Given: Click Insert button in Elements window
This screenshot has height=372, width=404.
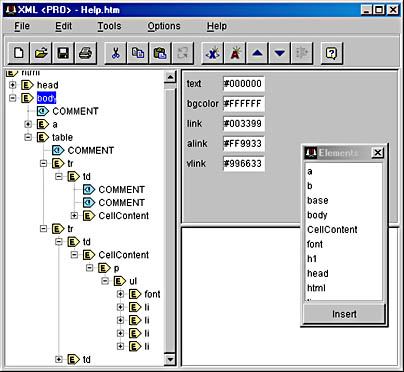Looking at the screenshot, I should point(344,314).
